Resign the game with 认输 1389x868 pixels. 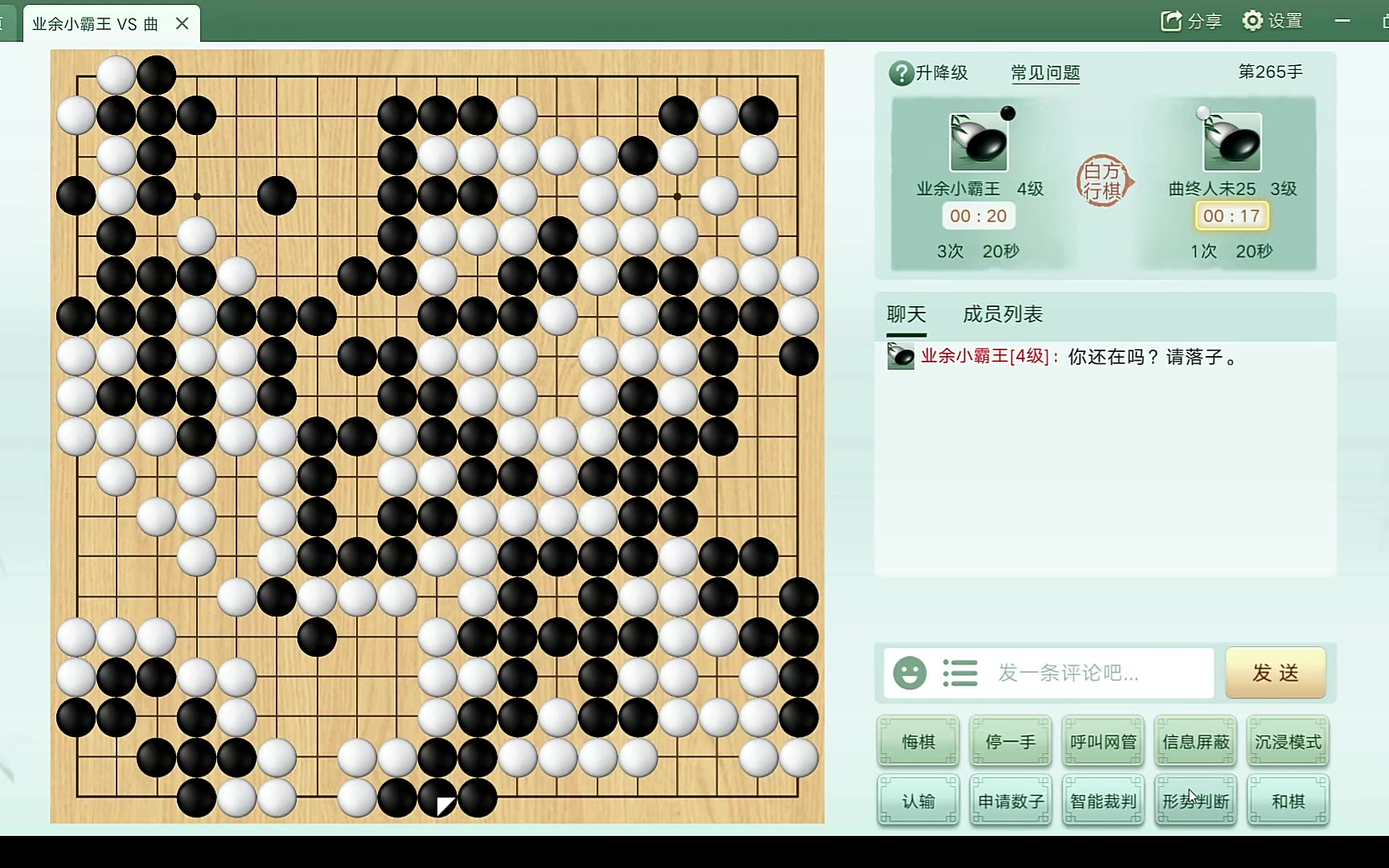tap(918, 800)
